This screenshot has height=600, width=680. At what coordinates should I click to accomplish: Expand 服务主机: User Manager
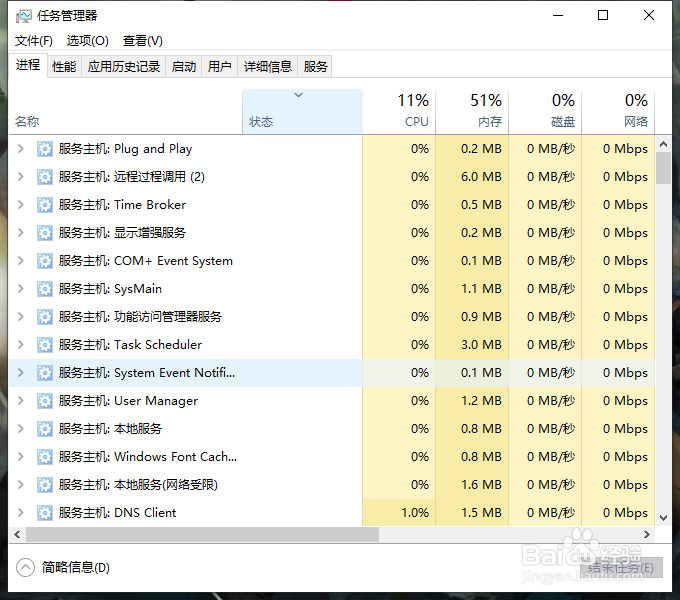click(x=20, y=401)
